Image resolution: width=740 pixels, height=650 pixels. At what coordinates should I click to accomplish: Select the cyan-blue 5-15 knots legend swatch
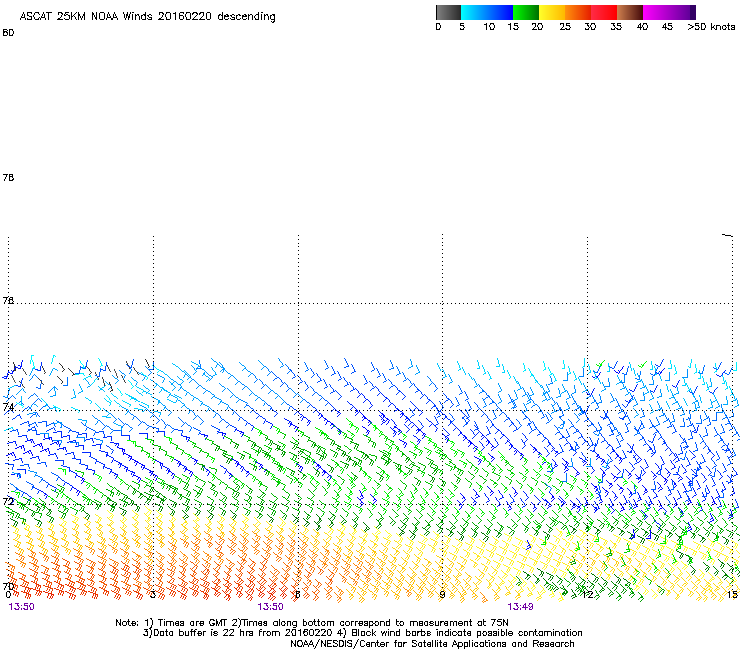click(487, 12)
